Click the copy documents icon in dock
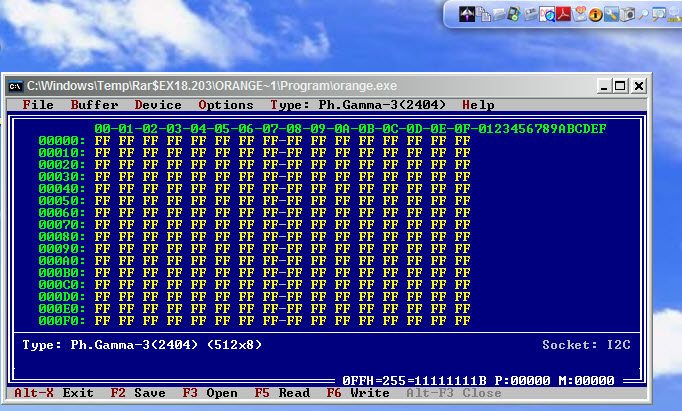 tap(485, 14)
